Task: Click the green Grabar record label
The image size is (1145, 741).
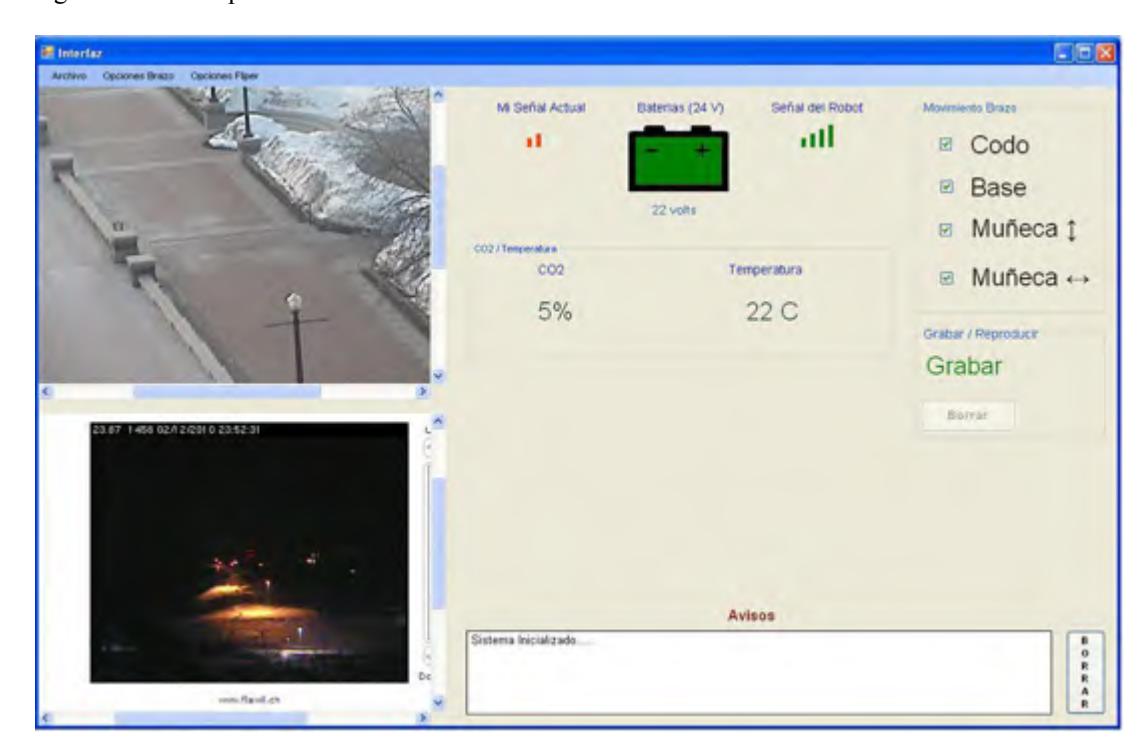Action: pos(964,366)
